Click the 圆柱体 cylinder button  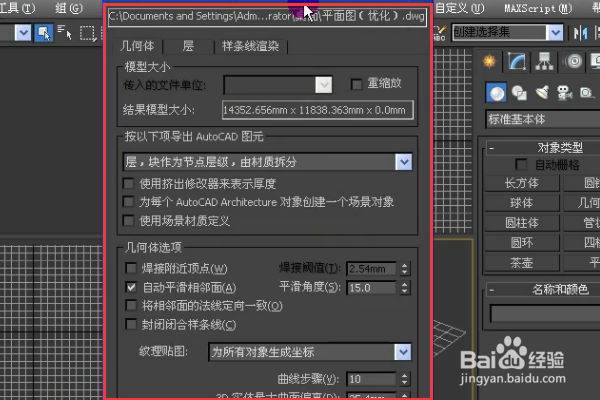click(x=522, y=223)
